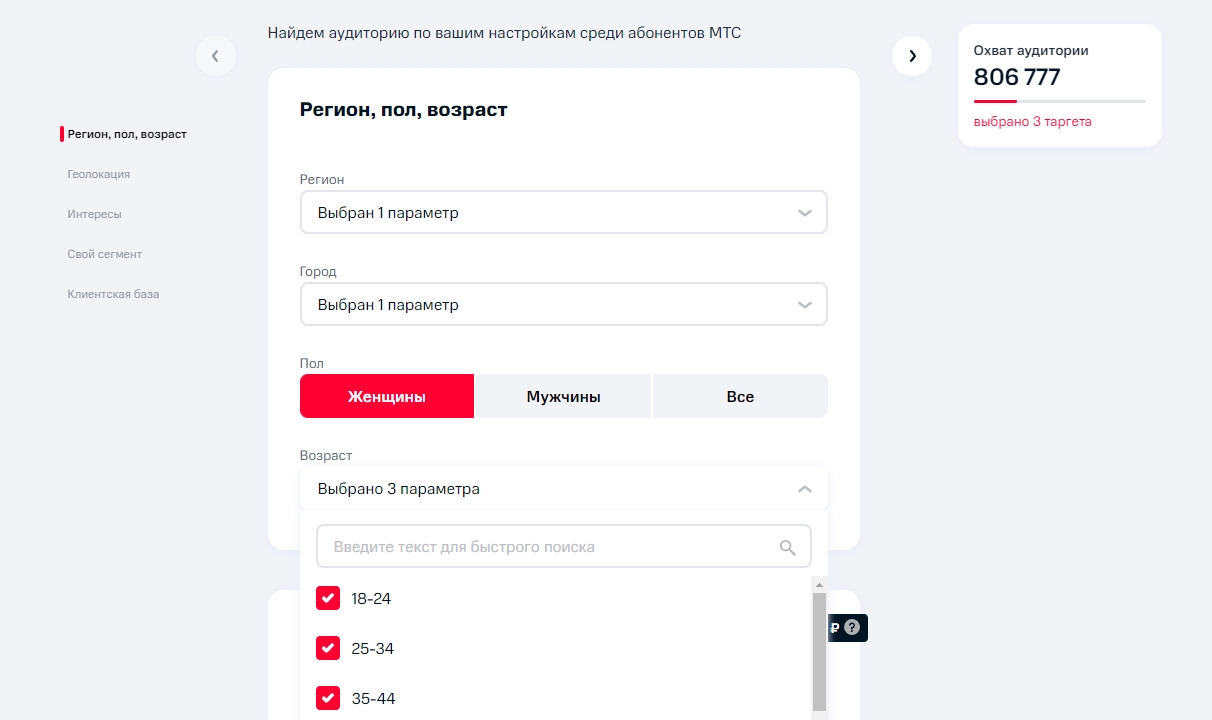Open help via the question mark icon
The image size is (1212, 720).
tap(851, 627)
